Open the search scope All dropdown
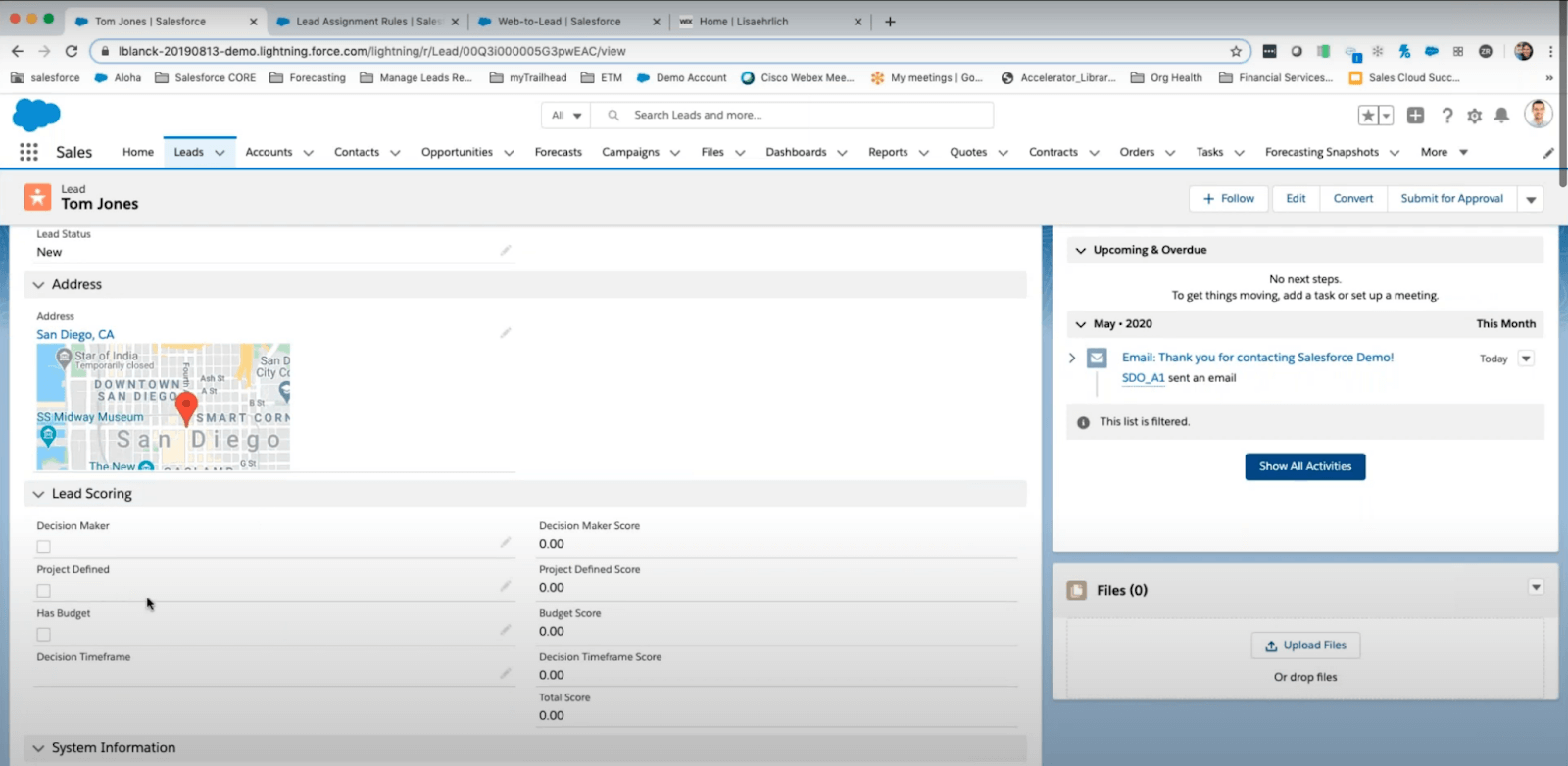1568x766 pixels. pos(566,115)
